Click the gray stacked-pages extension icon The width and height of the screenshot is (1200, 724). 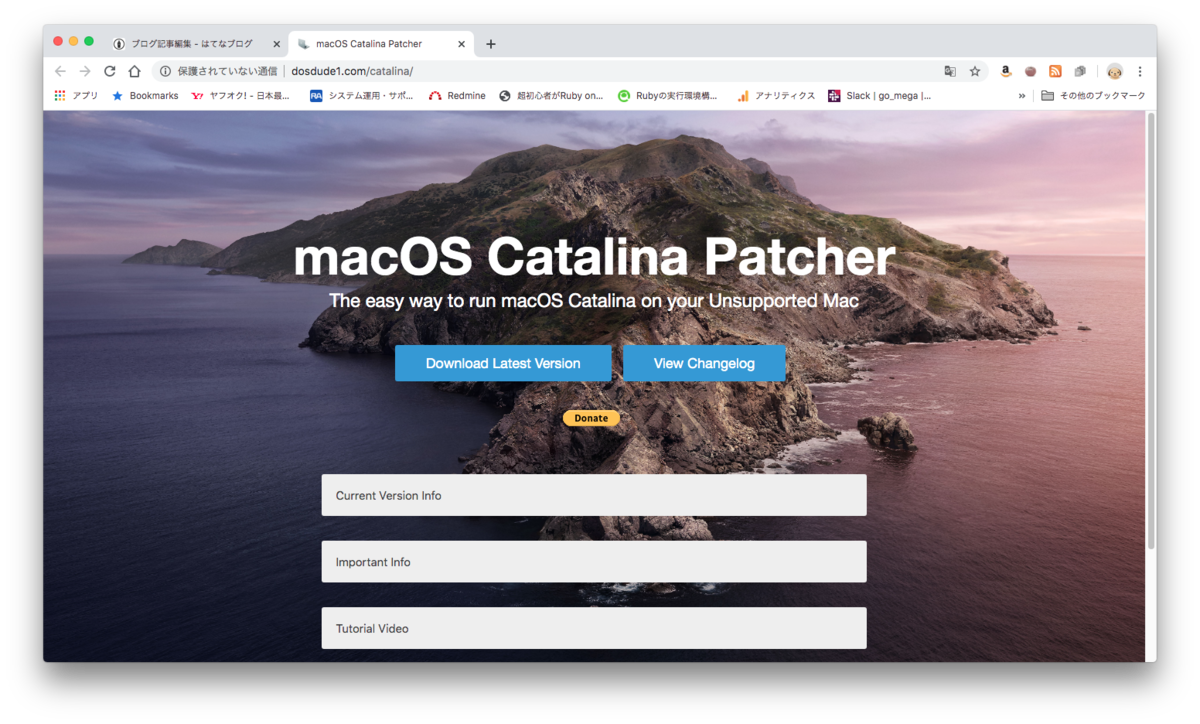point(1080,71)
